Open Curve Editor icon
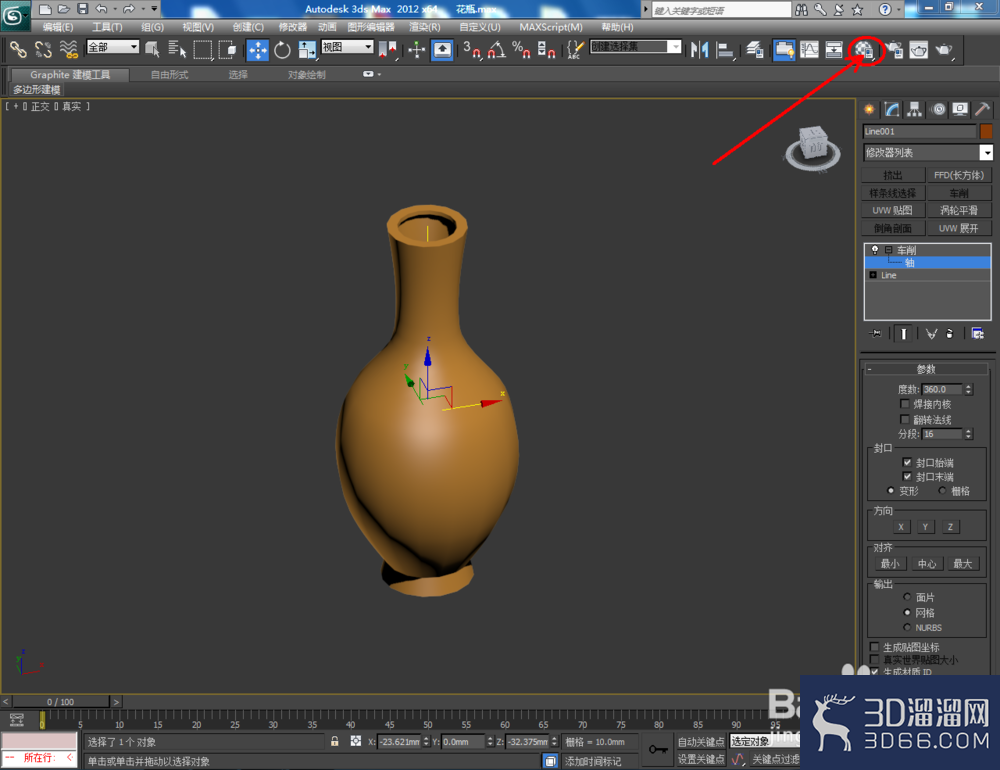The height and width of the screenshot is (770, 1000). coord(809,50)
